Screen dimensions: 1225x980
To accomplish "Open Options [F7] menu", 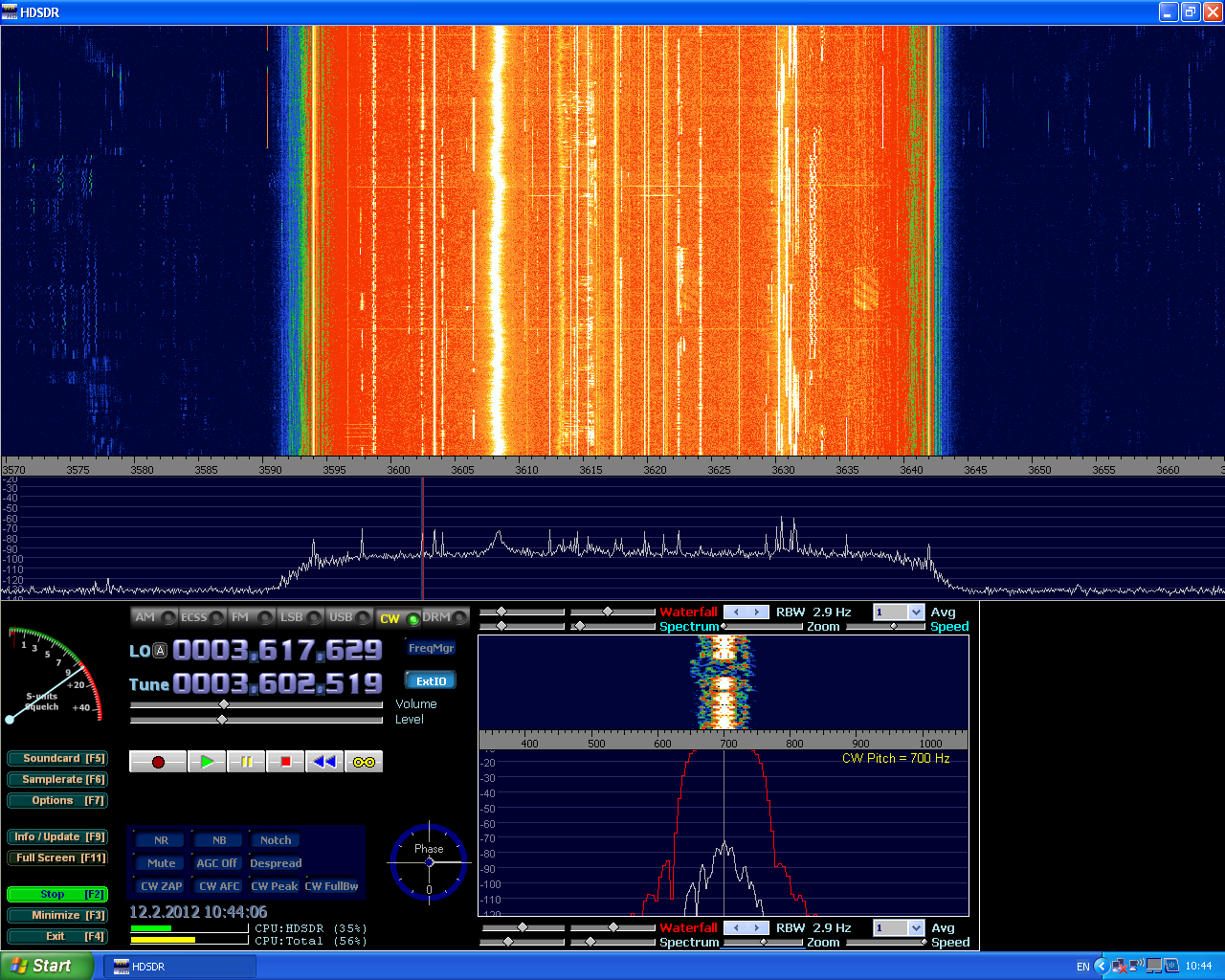I will click(57, 801).
